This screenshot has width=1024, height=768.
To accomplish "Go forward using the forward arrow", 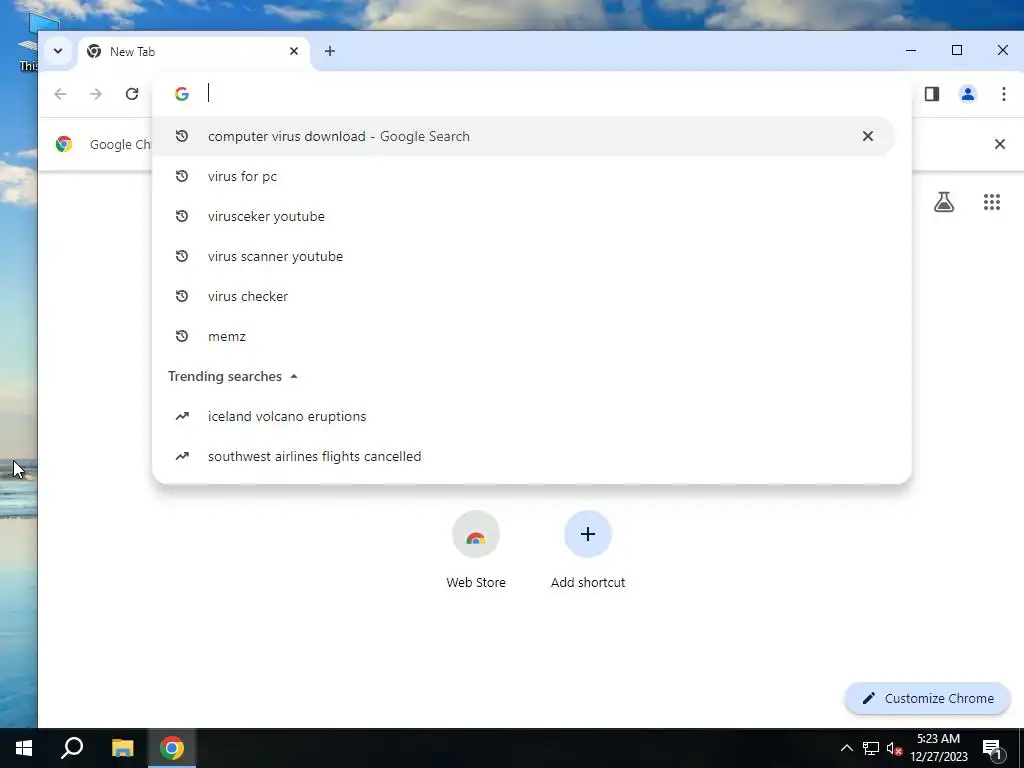I will (x=96, y=94).
